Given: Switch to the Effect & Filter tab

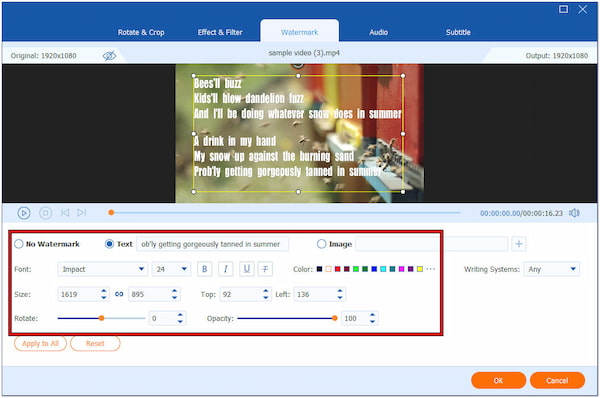Looking at the screenshot, I should tap(220, 33).
